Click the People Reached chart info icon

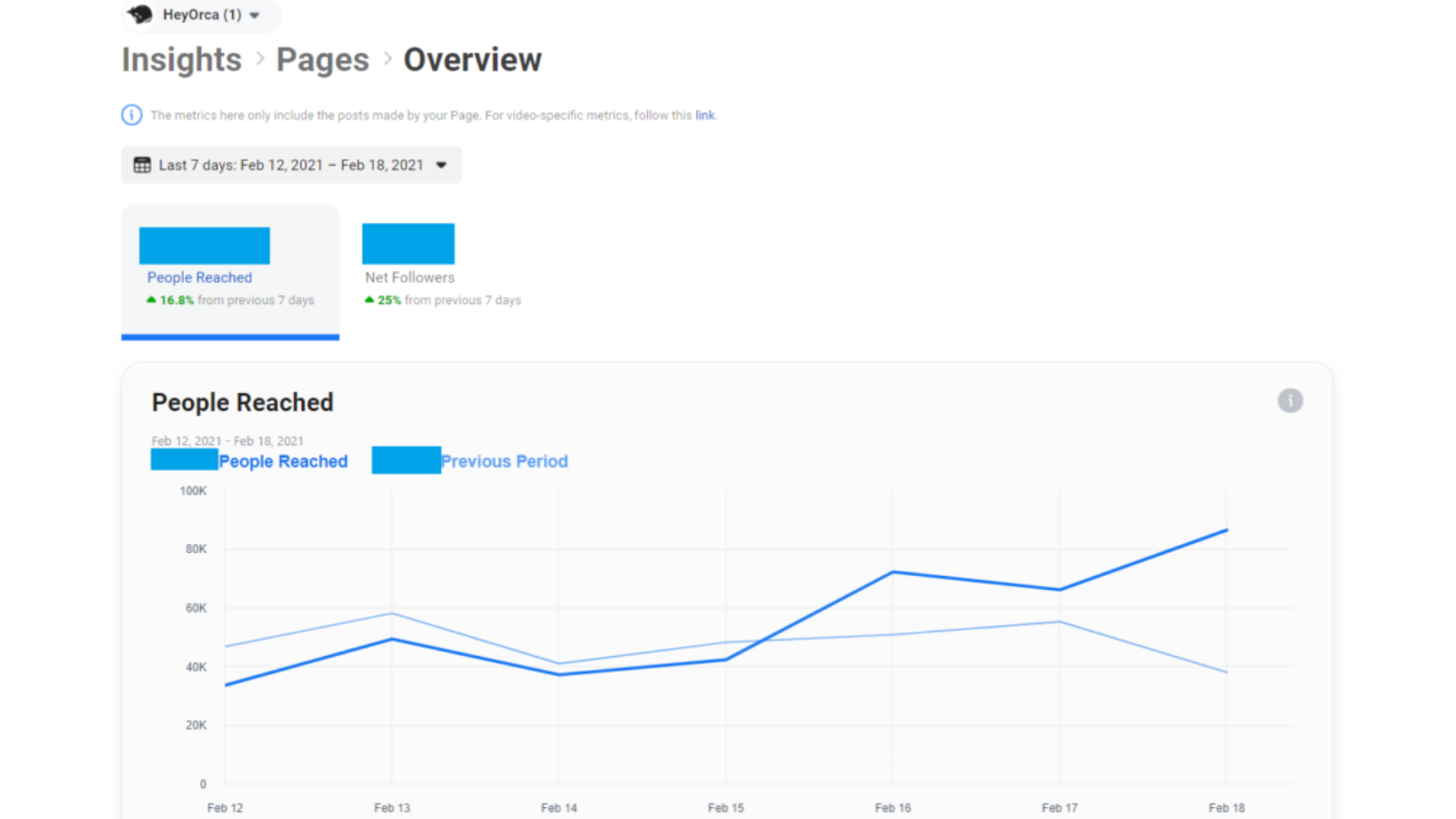point(1290,400)
